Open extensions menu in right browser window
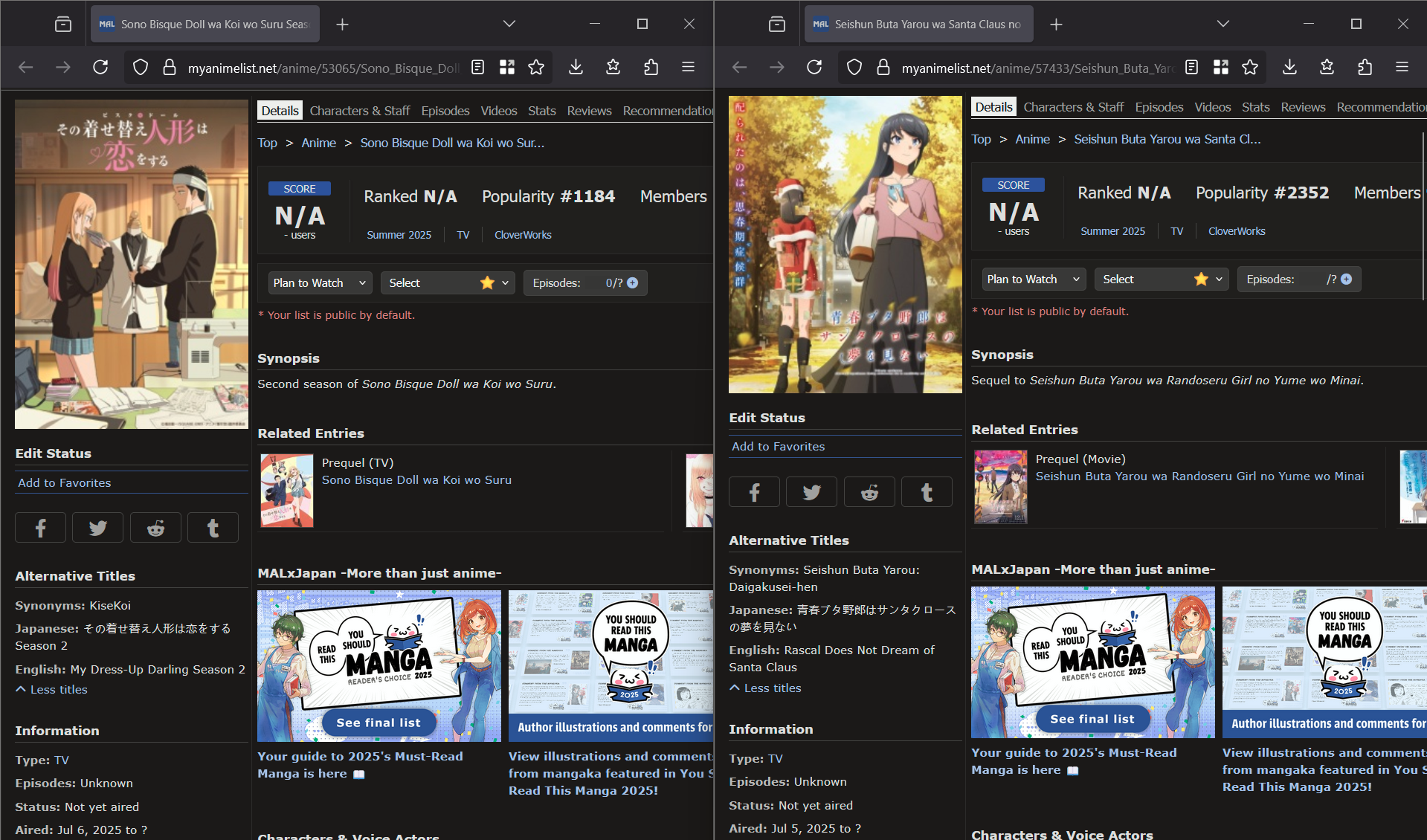This screenshot has width=1427, height=840. (x=1365, y=68)
